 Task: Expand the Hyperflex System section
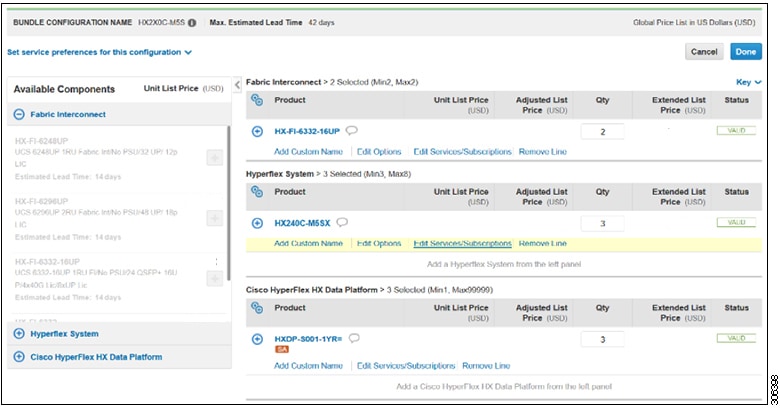[x=19, y=333]
